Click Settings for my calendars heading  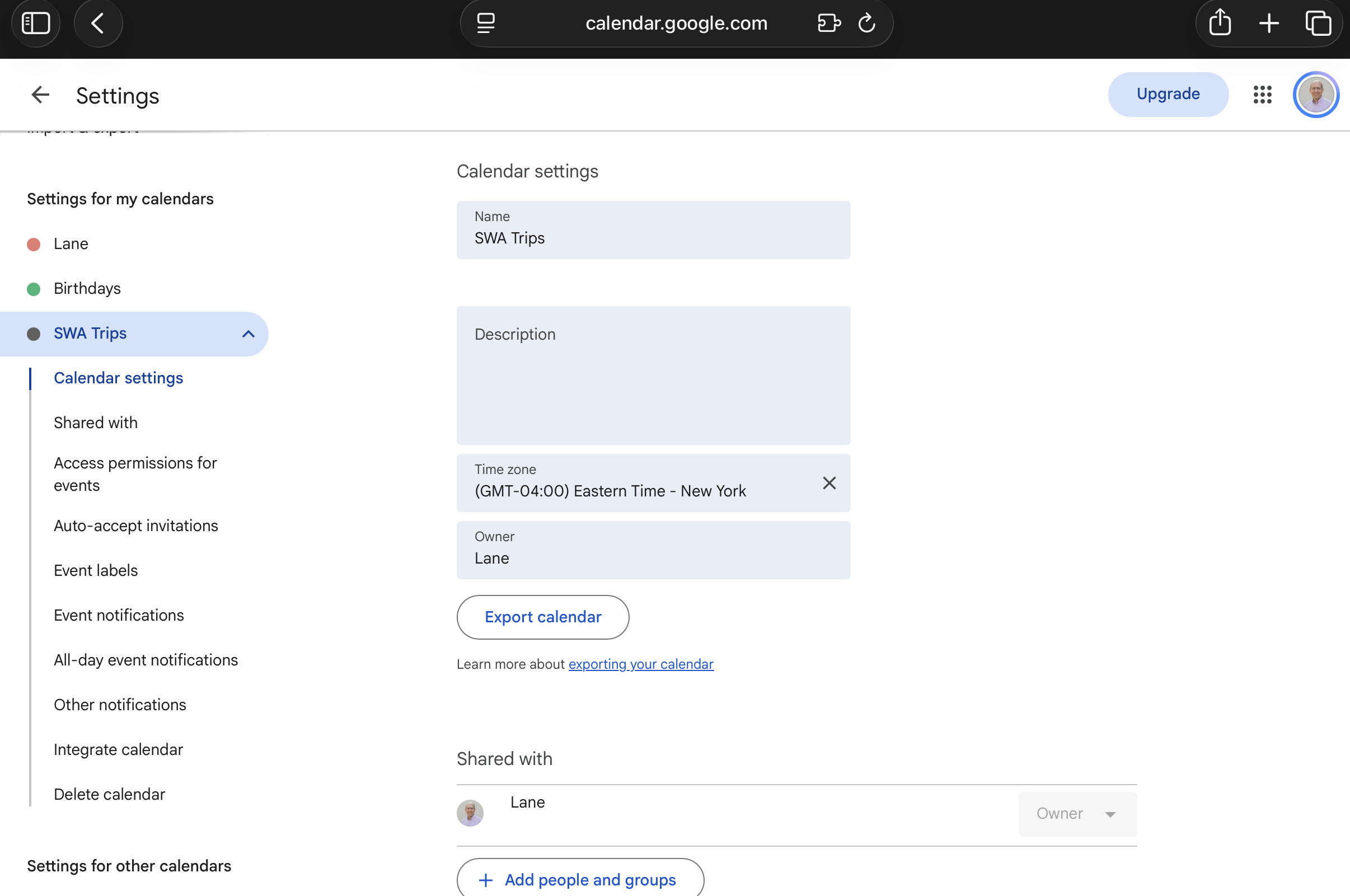tap(120, 199)
